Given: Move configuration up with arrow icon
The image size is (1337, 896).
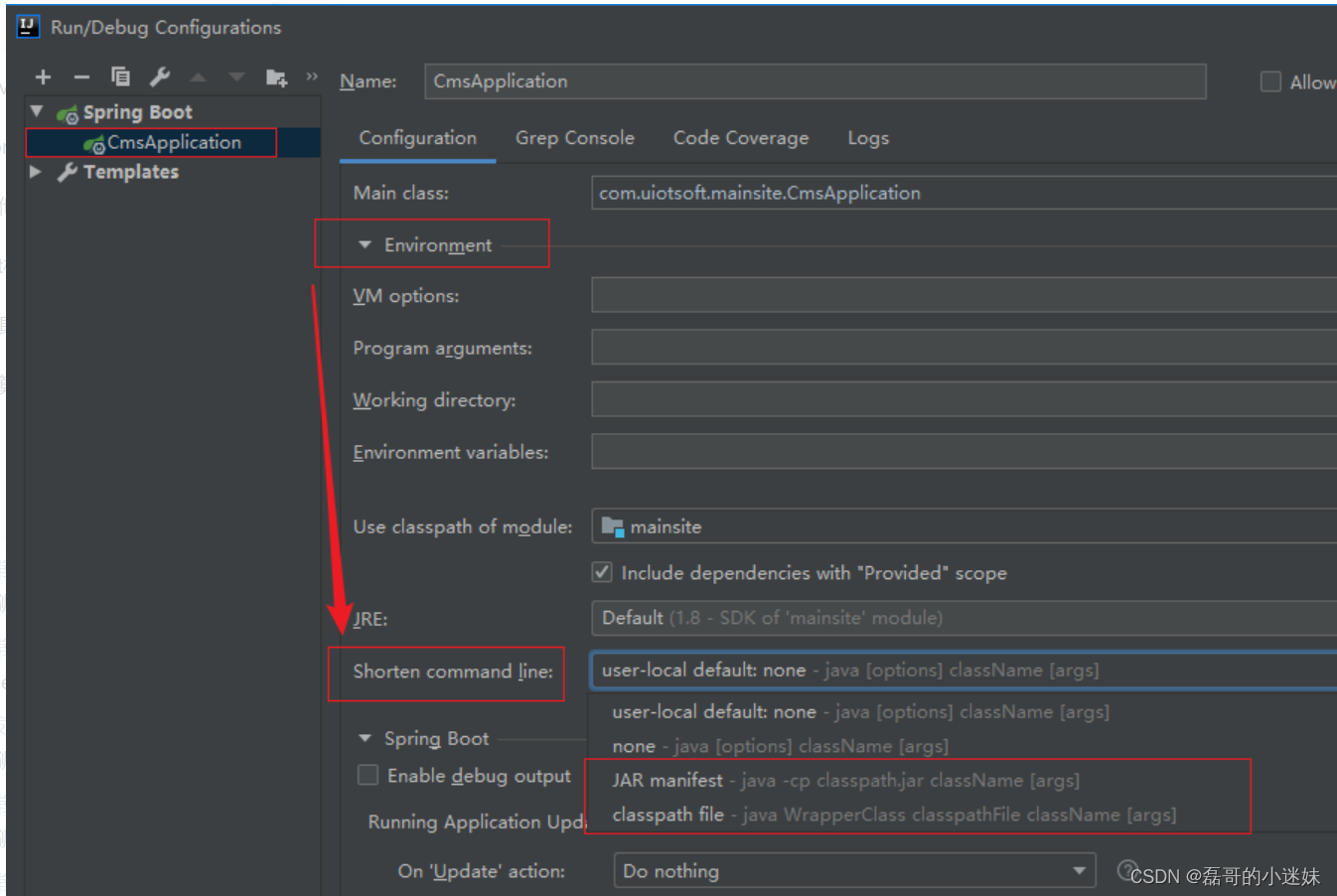Looking at the screenshot, I should pos(198,77).
